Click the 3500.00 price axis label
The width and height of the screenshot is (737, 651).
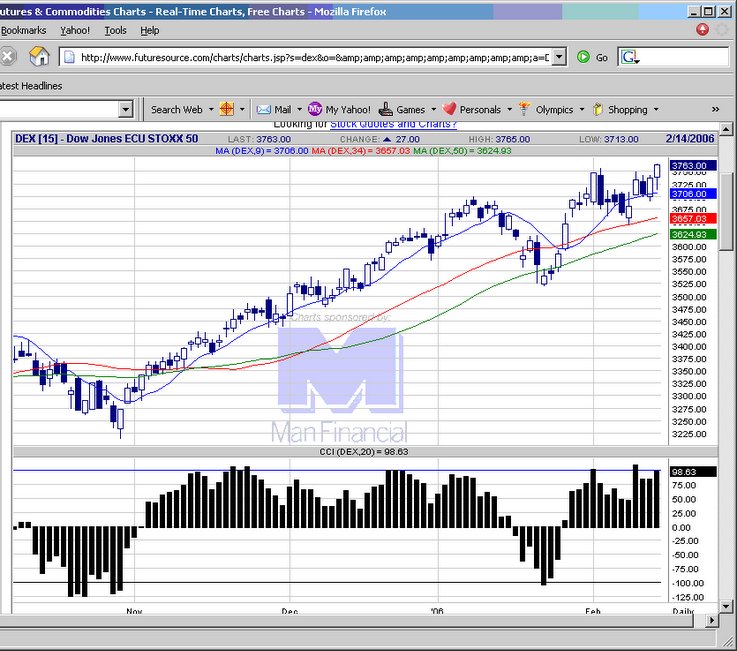point(689,297)
